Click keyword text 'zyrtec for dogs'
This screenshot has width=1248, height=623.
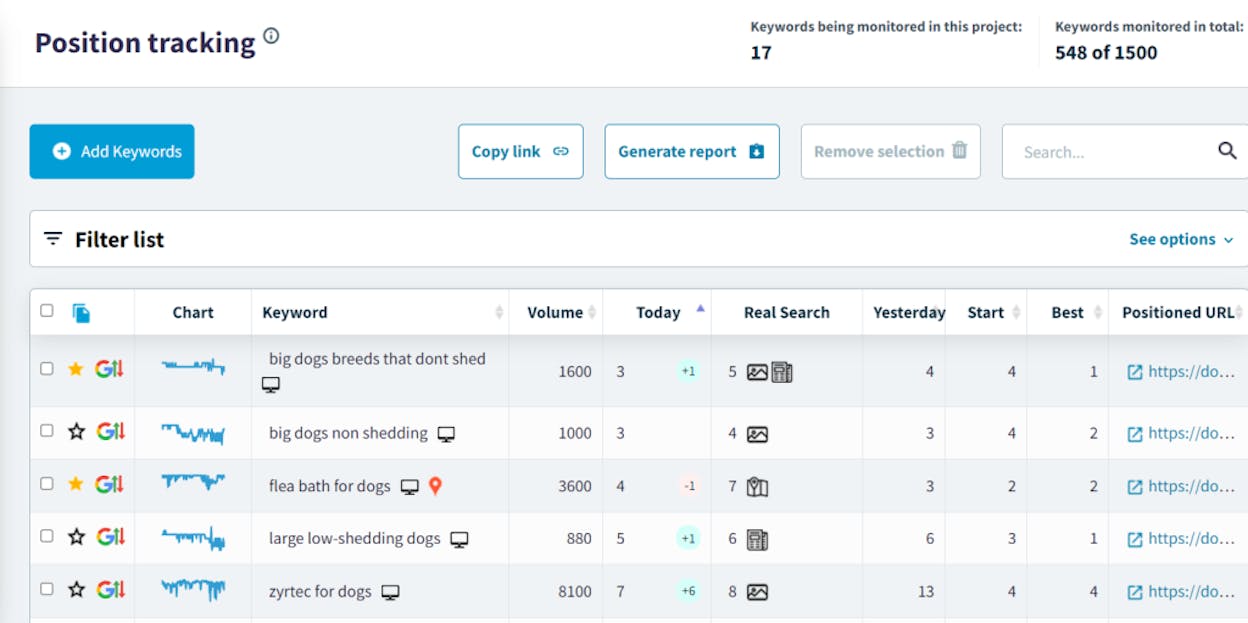pos(320,591)
